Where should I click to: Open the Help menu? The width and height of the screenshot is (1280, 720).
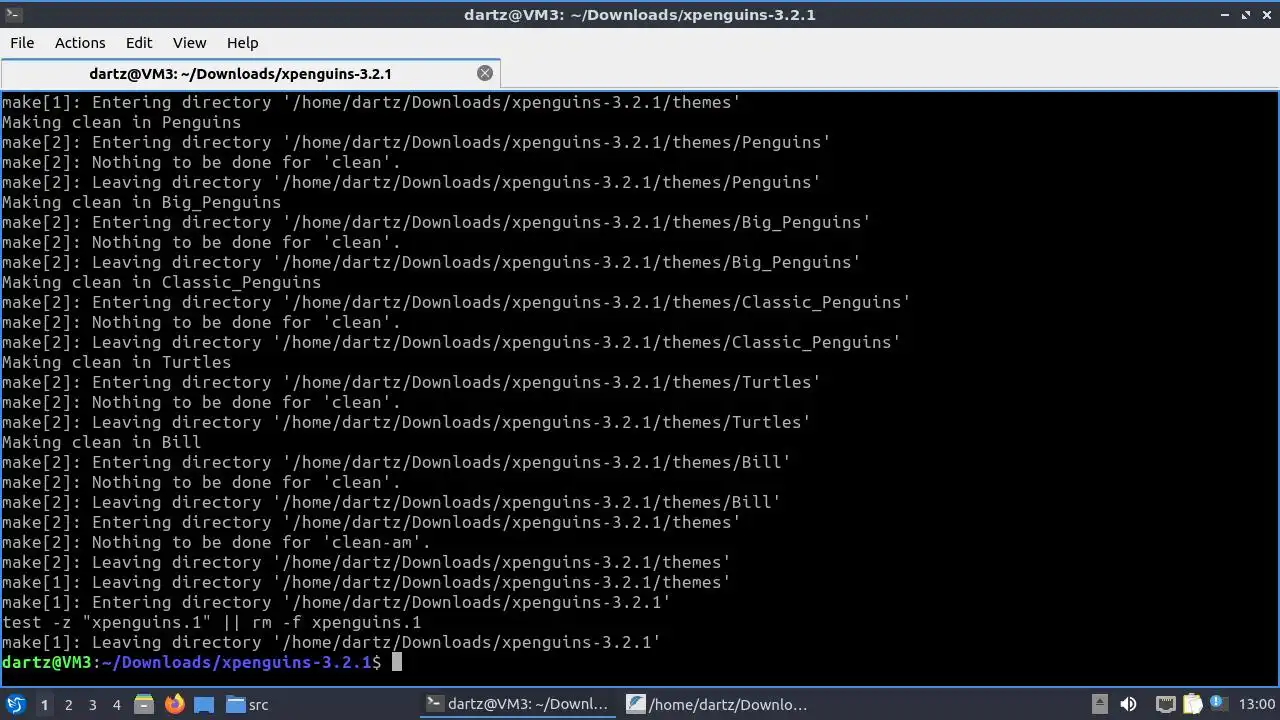coord(242,43)
